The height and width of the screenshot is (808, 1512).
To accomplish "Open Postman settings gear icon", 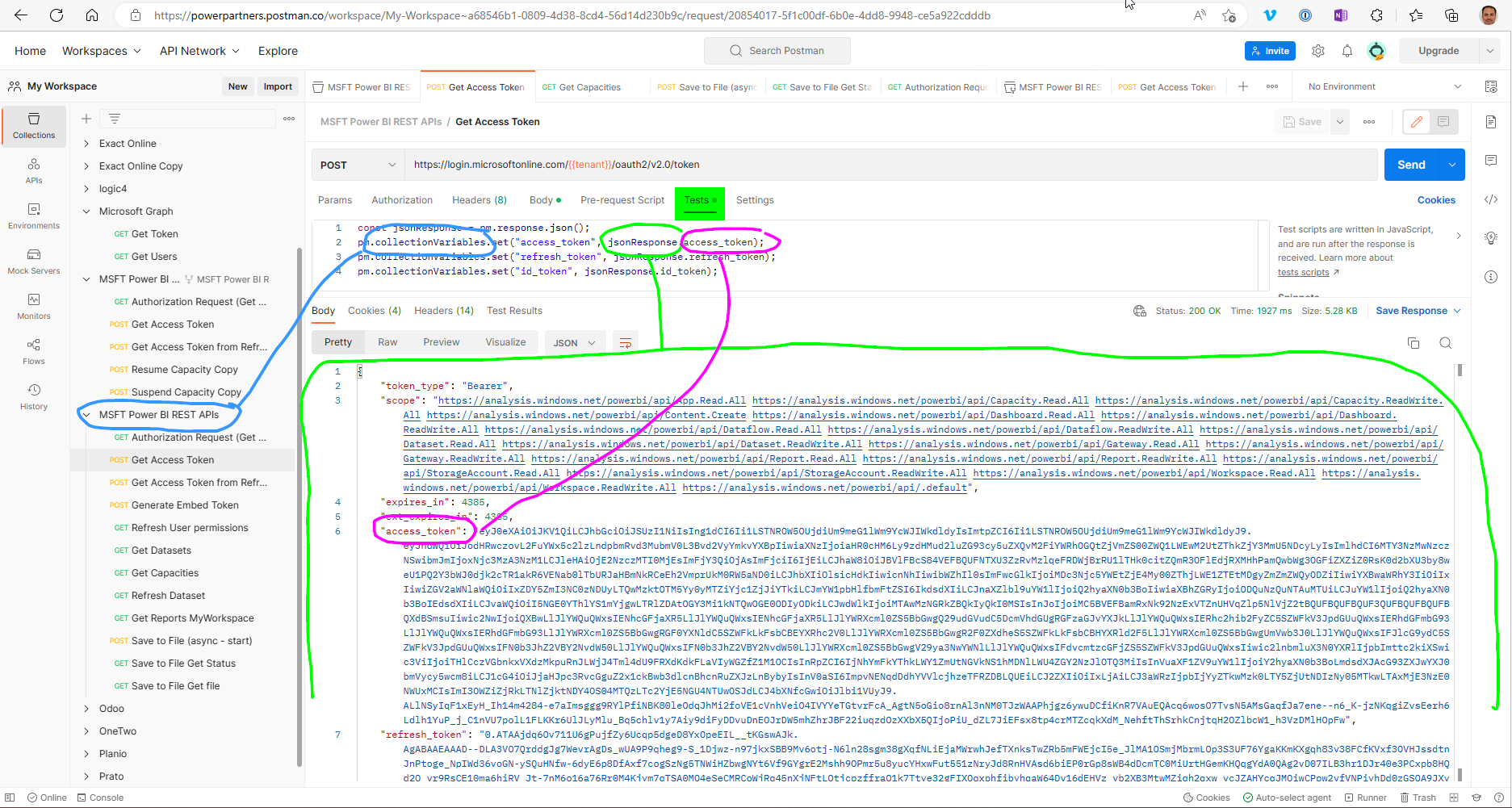I will click(x=1318, y=51).
